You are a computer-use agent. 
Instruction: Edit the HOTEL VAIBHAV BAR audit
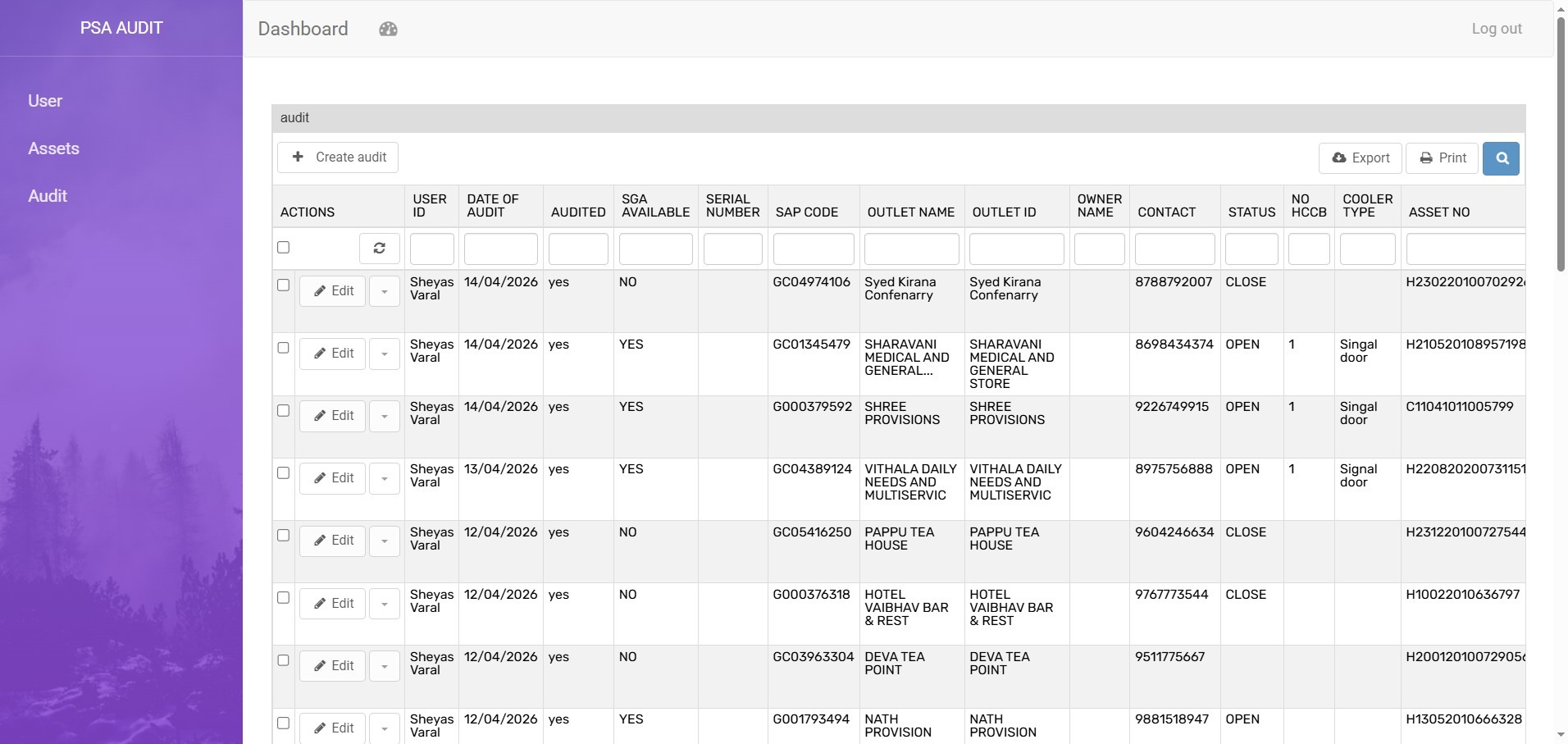click(332, 604)
